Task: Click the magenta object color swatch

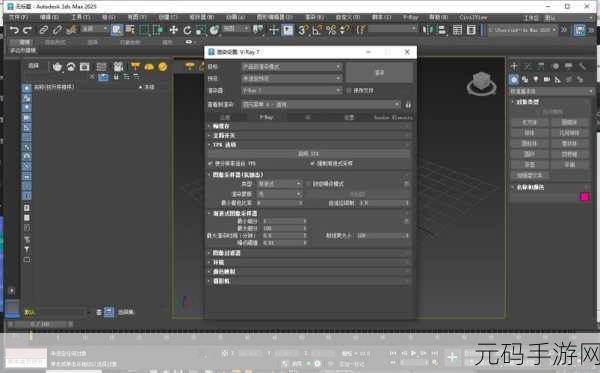Action: pos(584,197)
